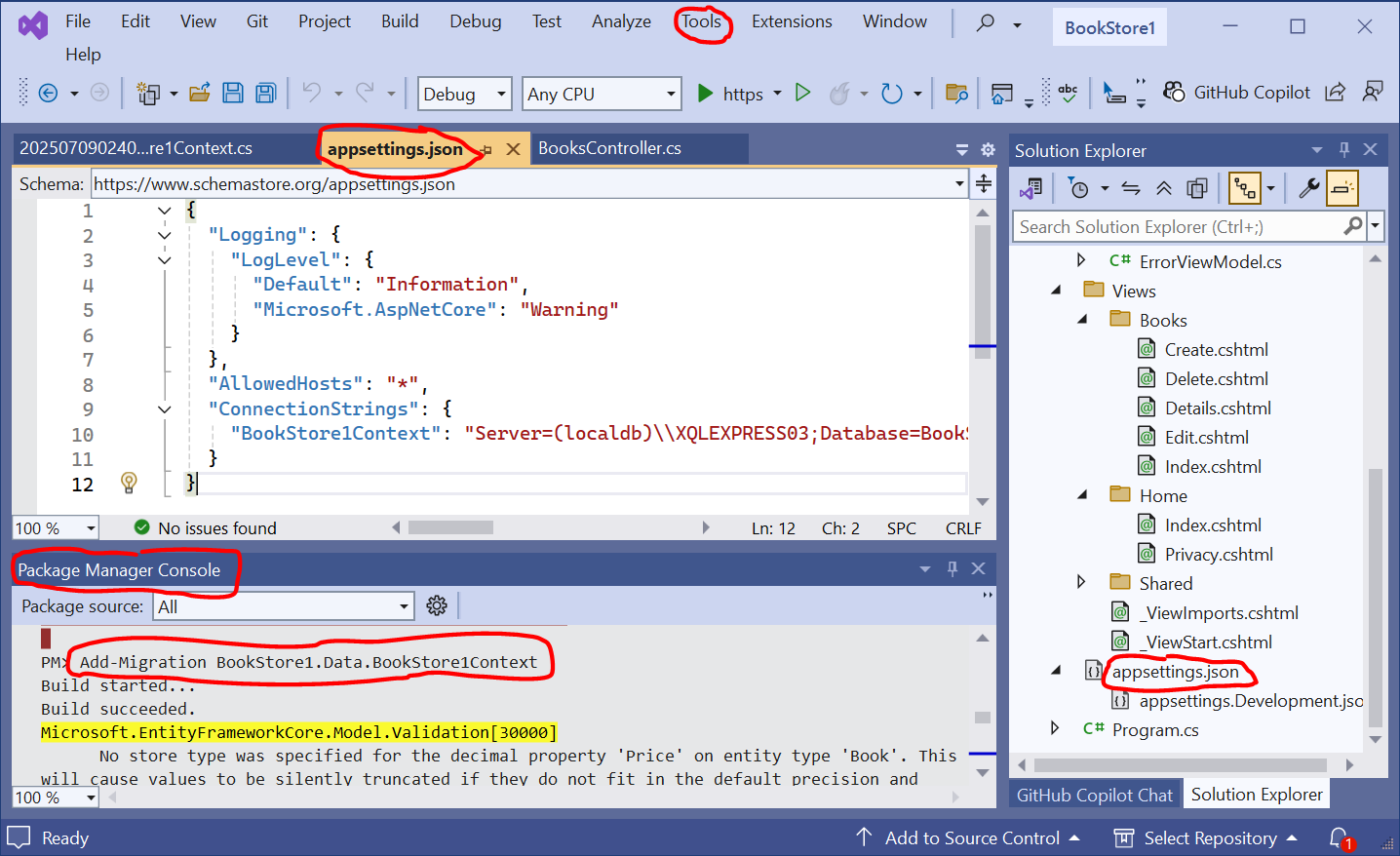Toggle Preview Selected Items in Solution Explorer
The width and height of the screenshot is (1400, 856).
(x=1342, y=188)
